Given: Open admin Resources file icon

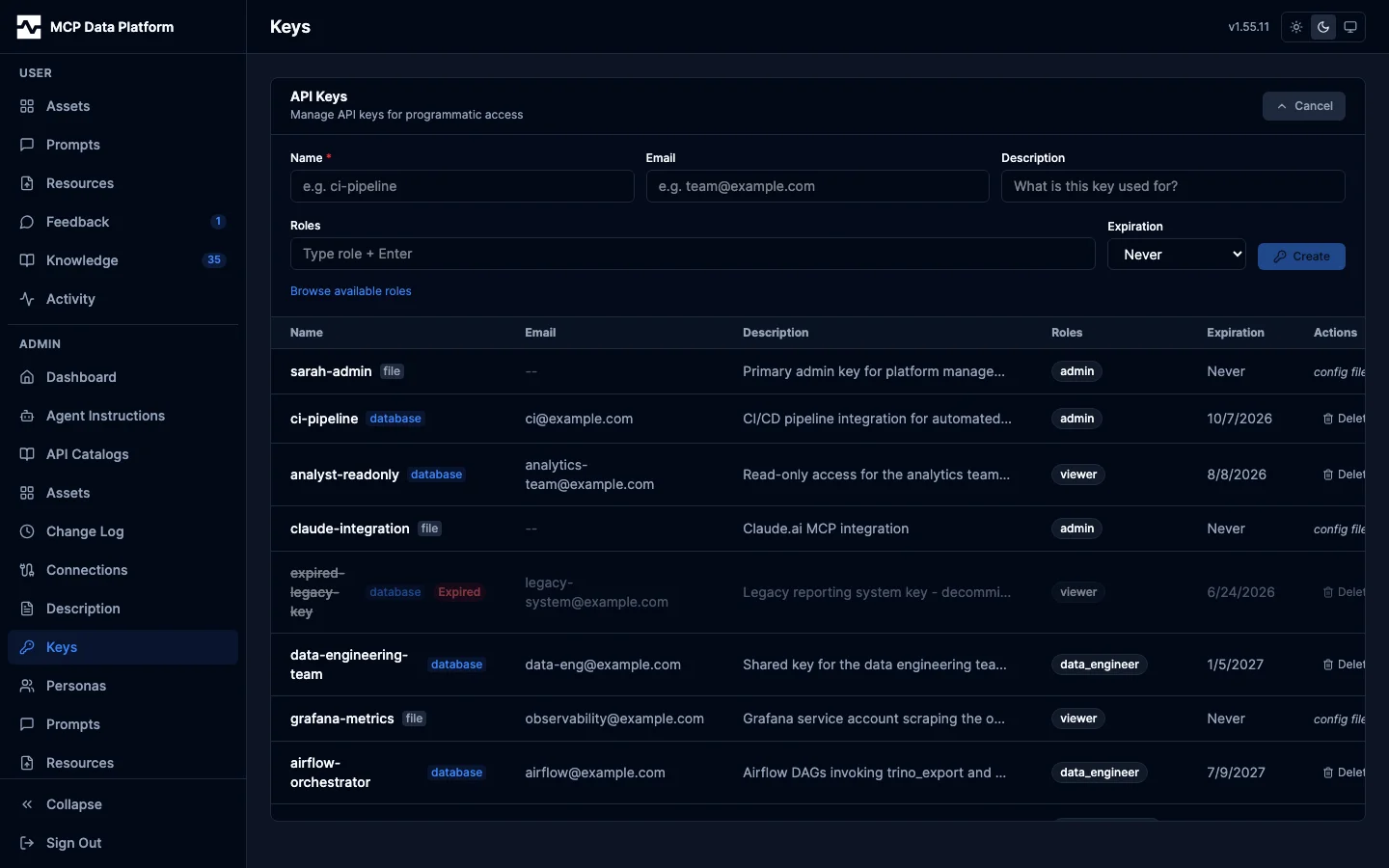Looking at the screenshot, I should click(27, 763).
